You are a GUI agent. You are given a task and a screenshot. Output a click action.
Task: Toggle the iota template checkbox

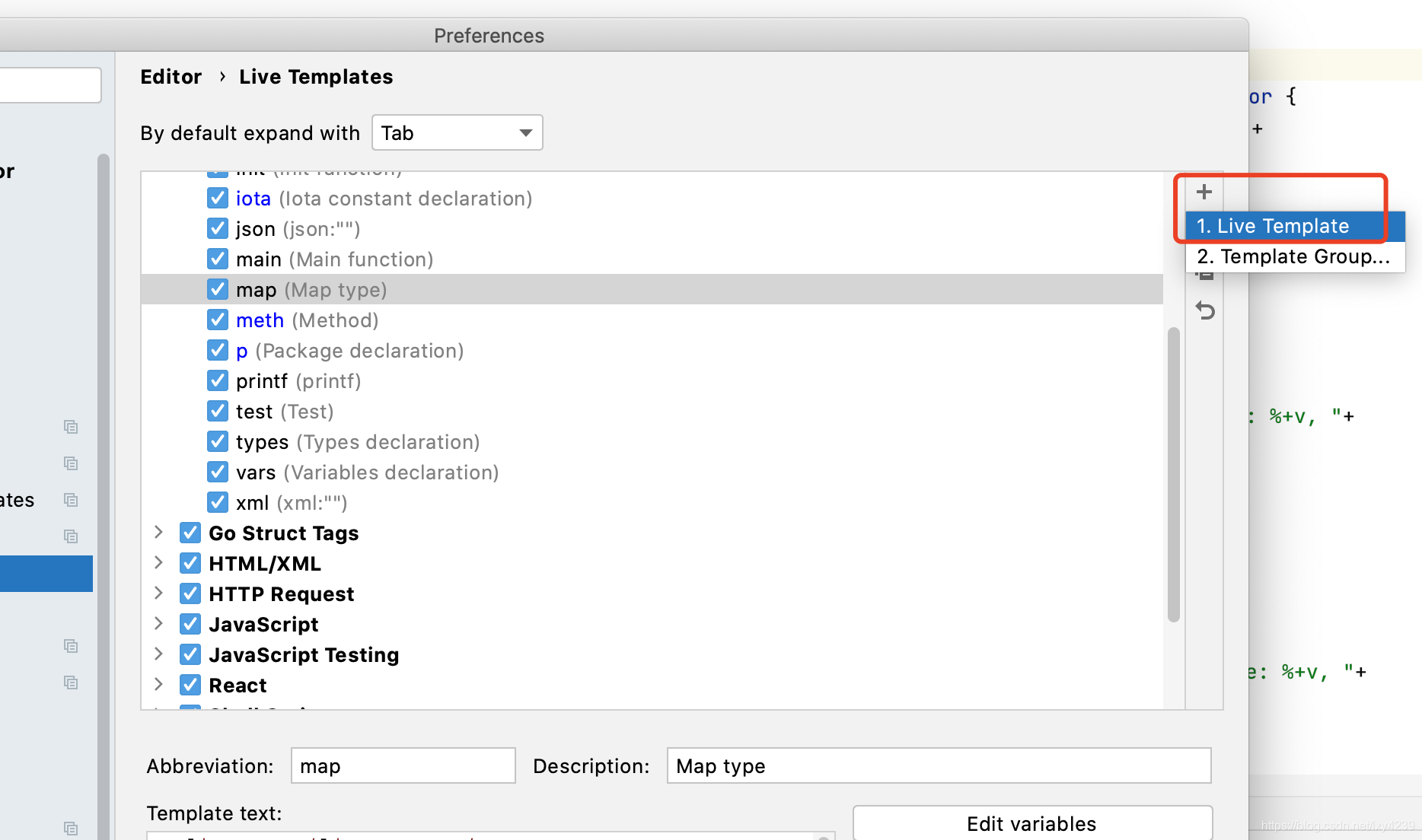click(x=218, y=198)
